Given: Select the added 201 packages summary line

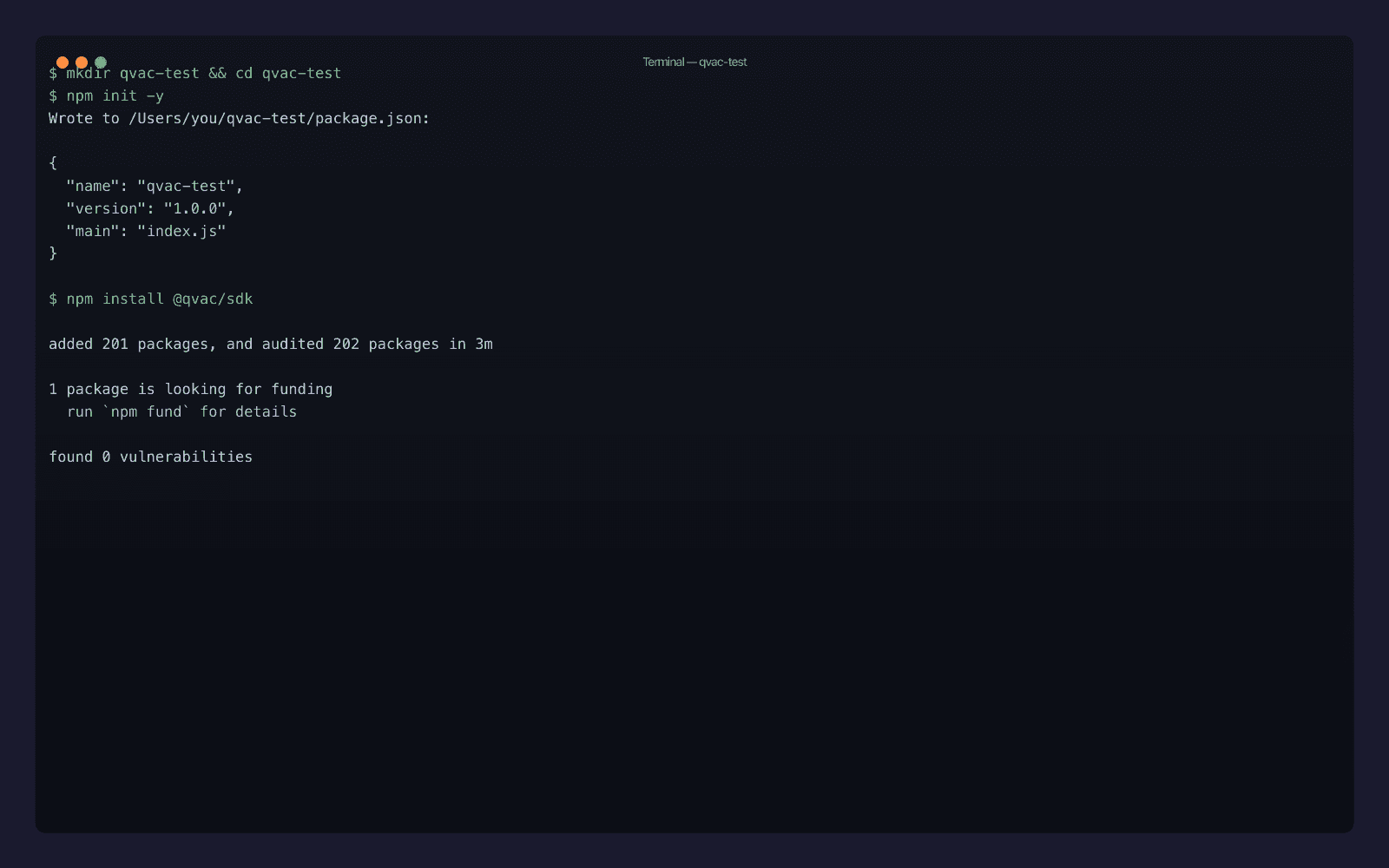Looking at the screenshot, I should tap(271, 344).
